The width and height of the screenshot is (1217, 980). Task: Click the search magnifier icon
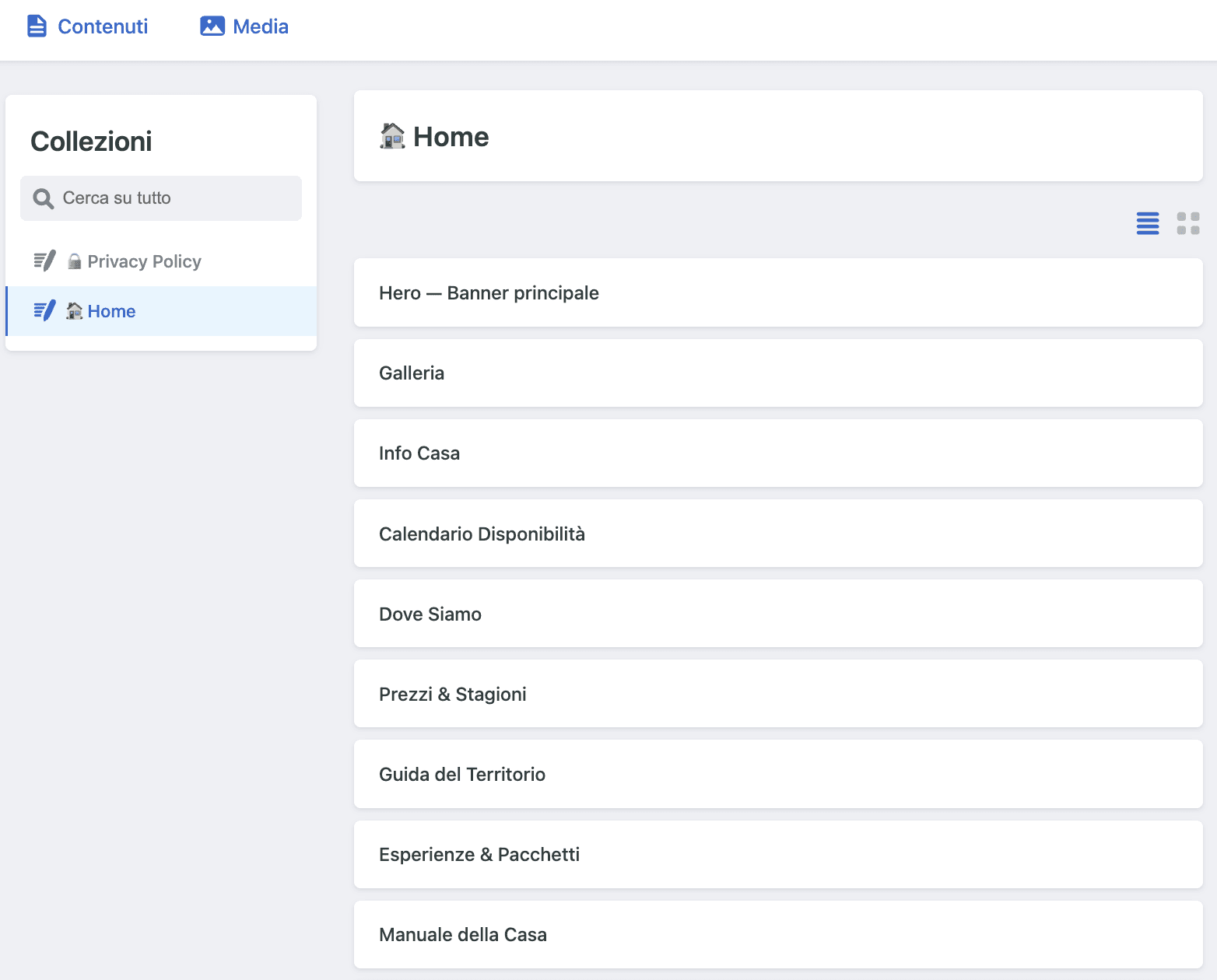click(44, 198)
